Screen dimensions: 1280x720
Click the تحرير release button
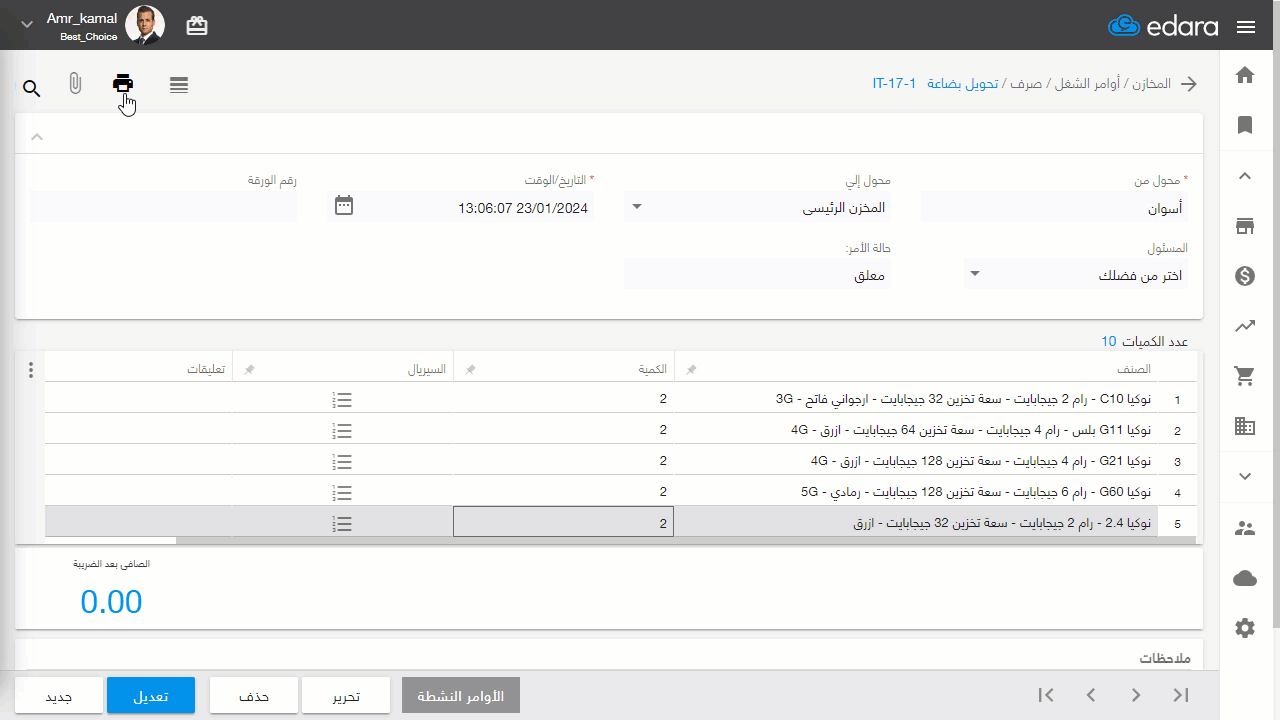tap(346, 696)
